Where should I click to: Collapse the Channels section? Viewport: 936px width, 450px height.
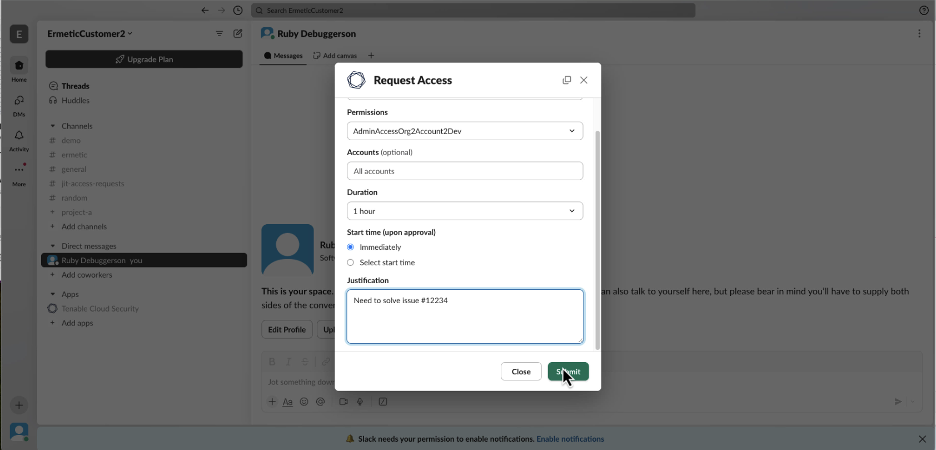53,127
